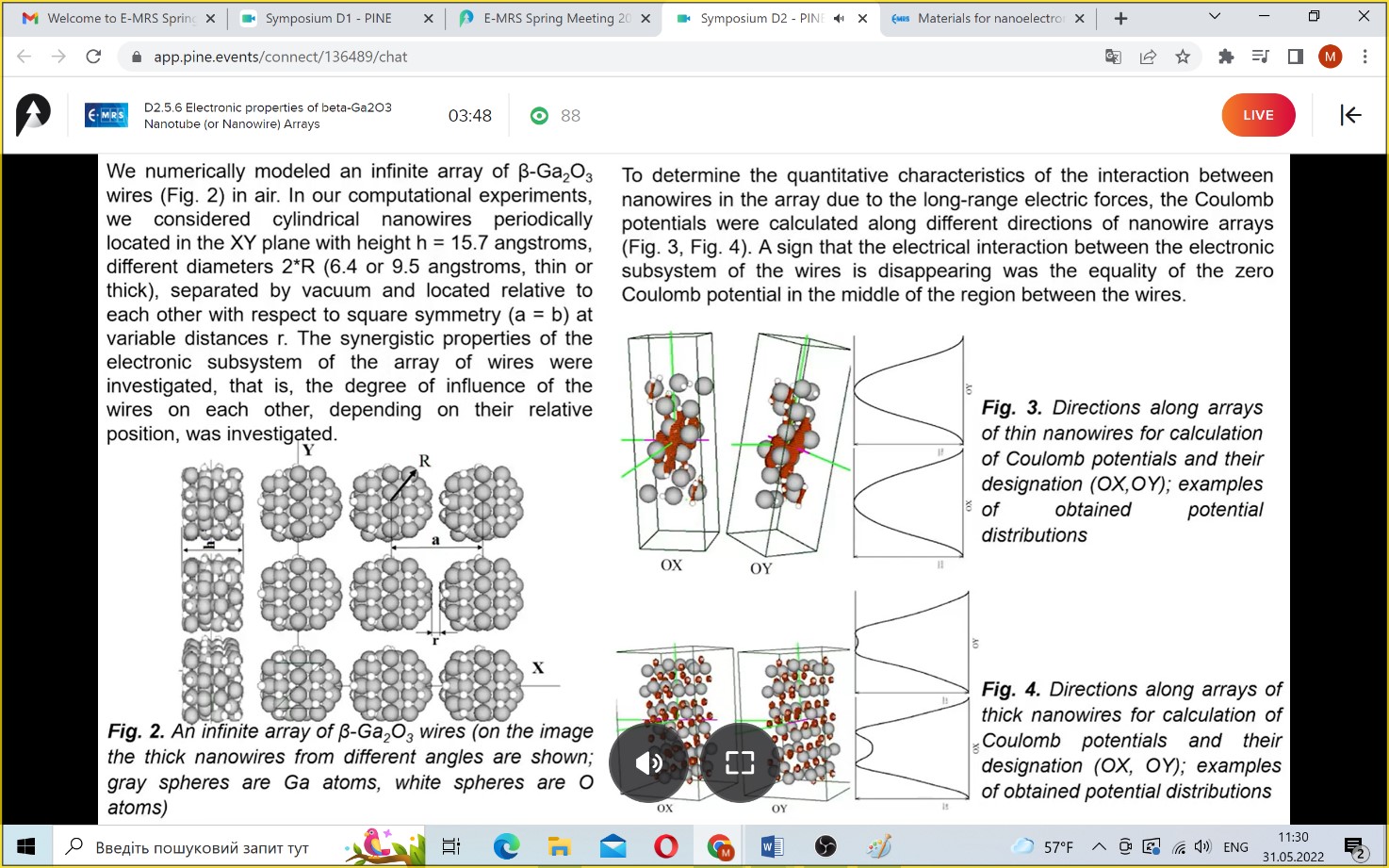Switch ENG keyboard language
1389x868 pixels.
coord(1235,846)
